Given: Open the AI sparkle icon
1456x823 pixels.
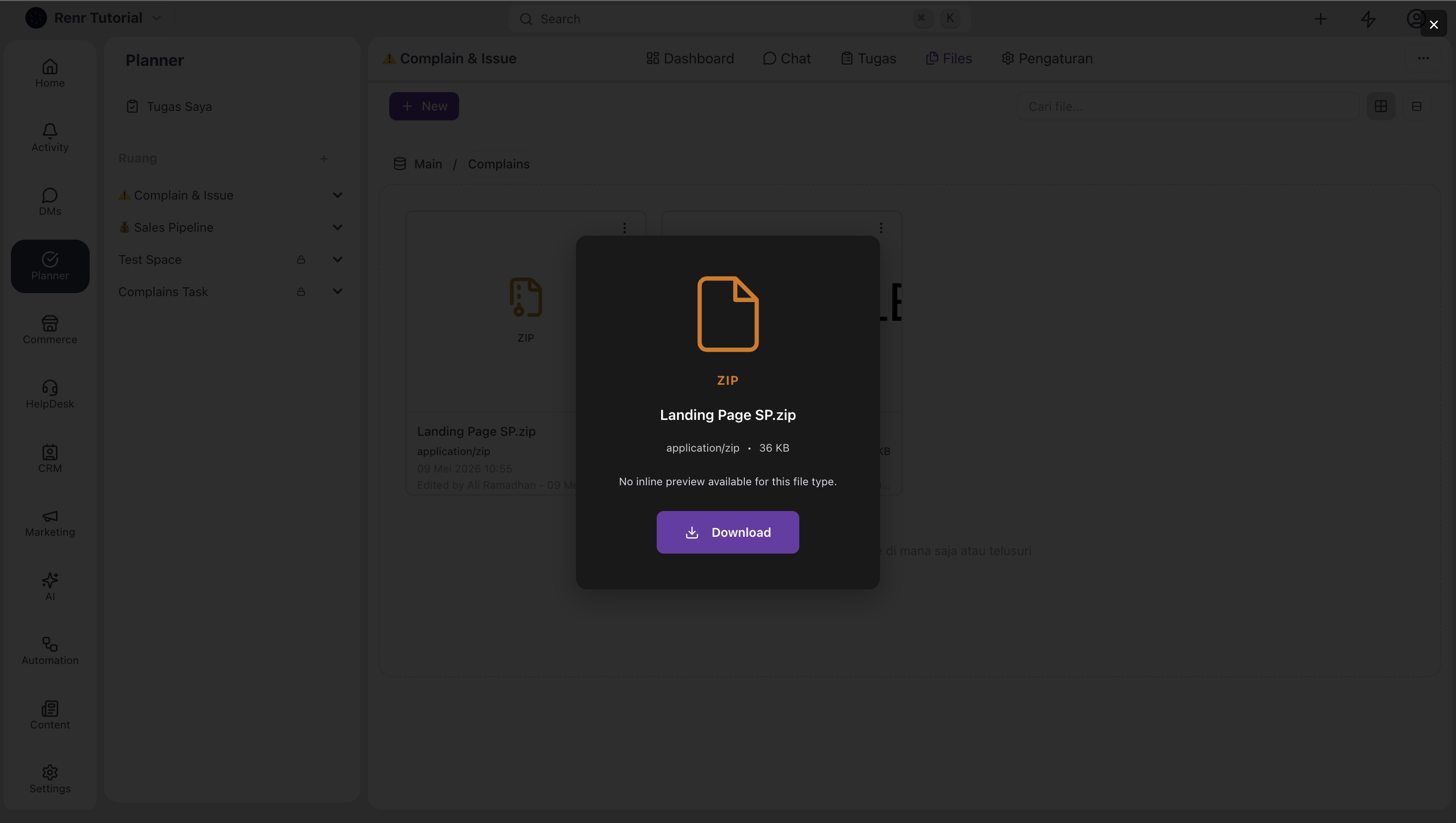Looking at the screenshot, I should point(50,580).
